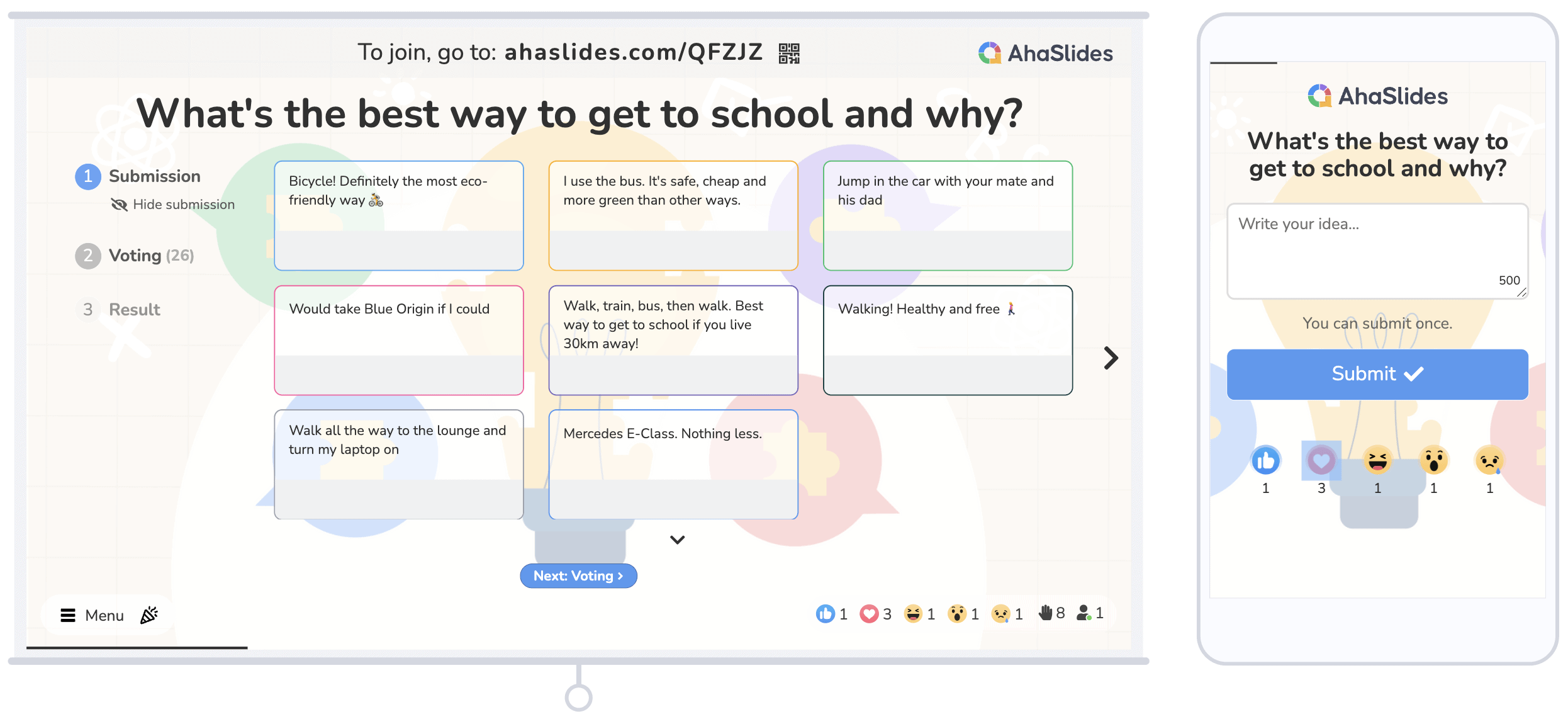This screenshot has width=1568, height=719.
Task: Click Next: Voting button
Action: click(578, 575)
